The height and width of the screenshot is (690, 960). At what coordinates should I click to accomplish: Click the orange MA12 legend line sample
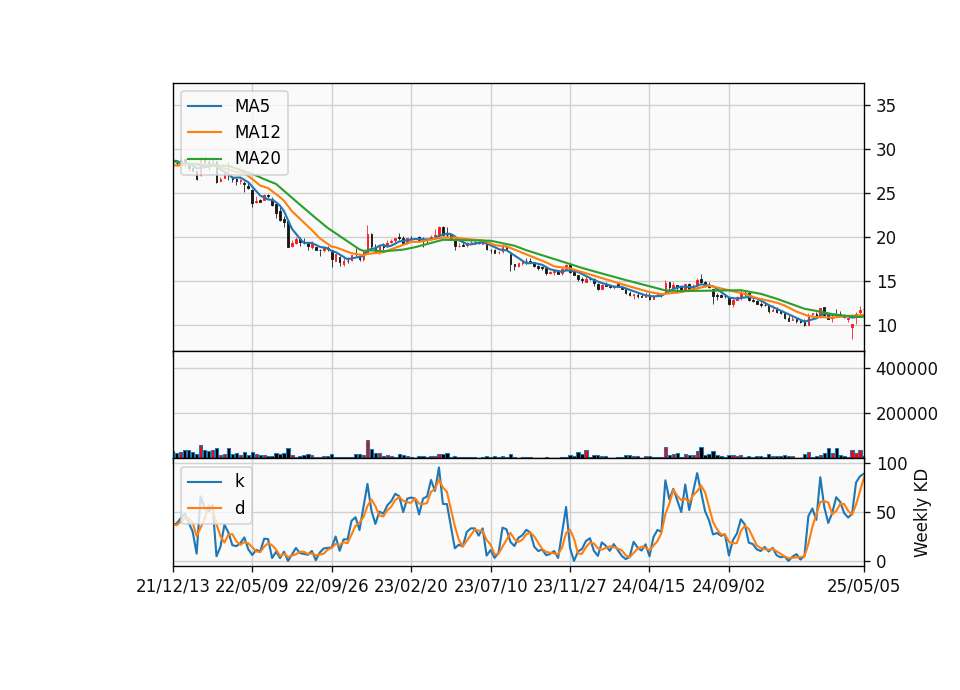click(x=204, y=132)
